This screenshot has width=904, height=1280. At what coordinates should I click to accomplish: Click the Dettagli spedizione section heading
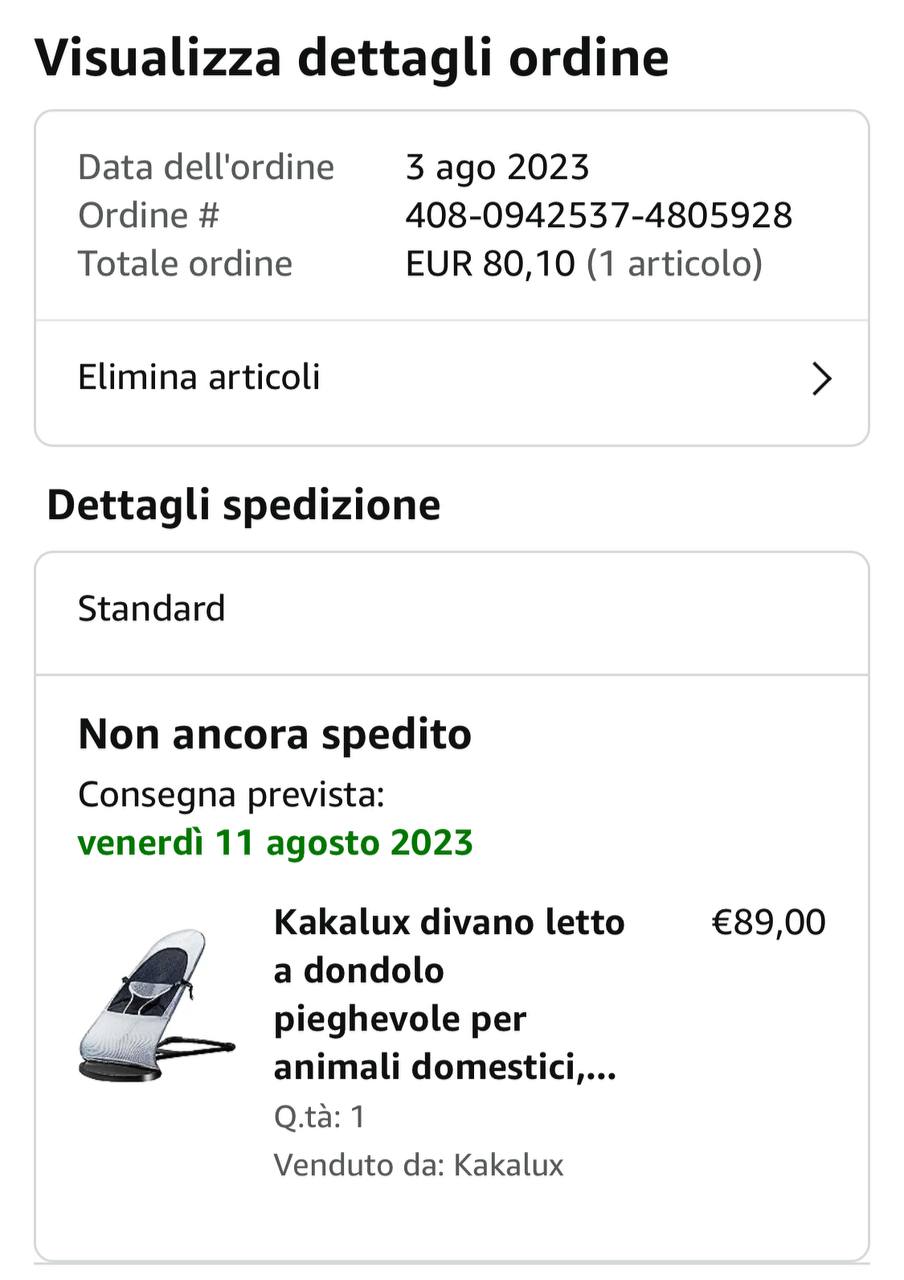(243, 505)
